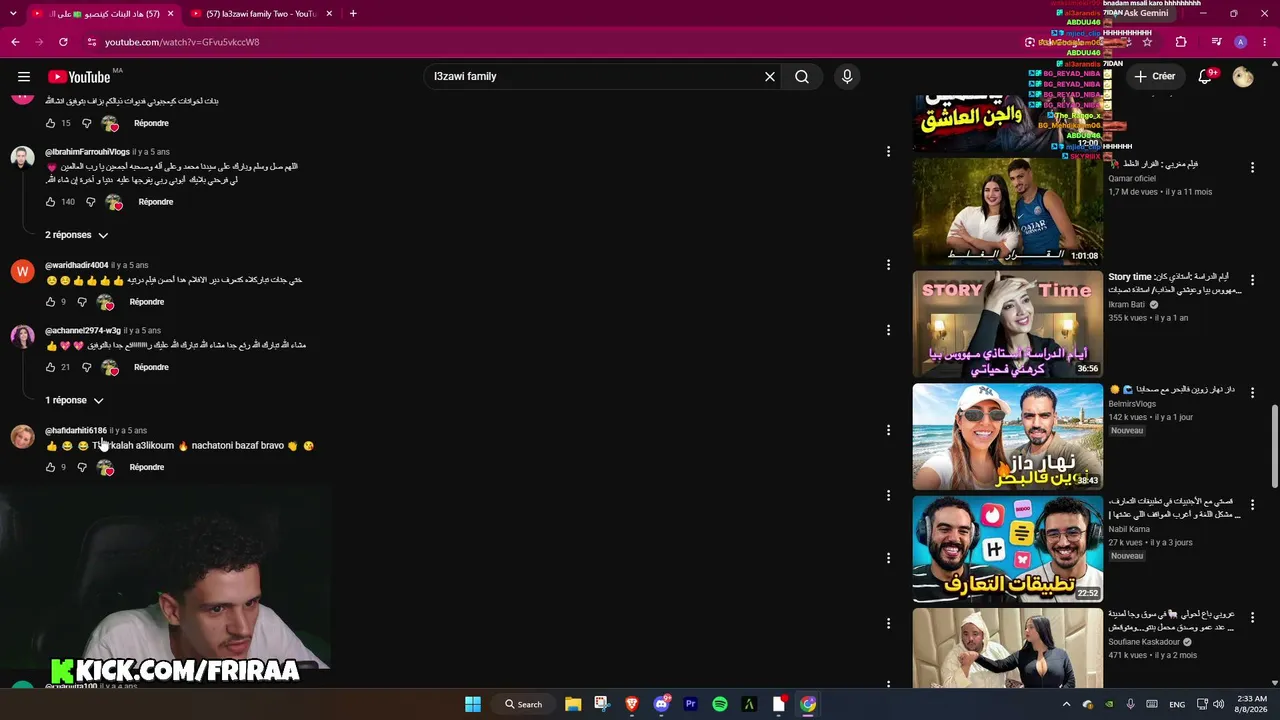This screenshot has height=720, width=1280.
Task: Open Soufiane Kaskadour channel link
Action: click(1145, 642)
